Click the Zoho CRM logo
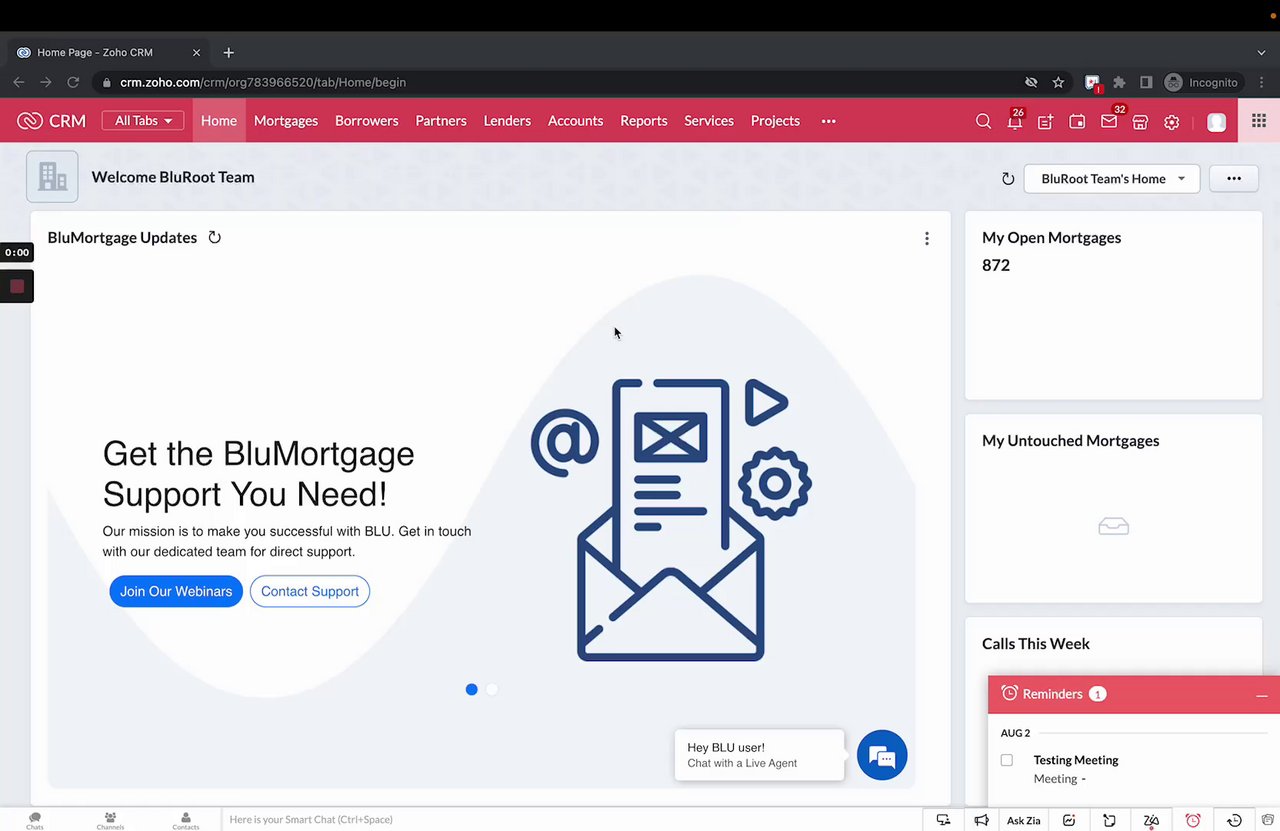The image size is (1280, 831). pos(52,121)
